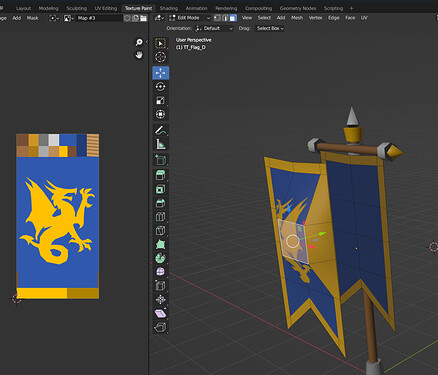Select the Knife tool
This screenshot has width=438, height=375.
click(x=160, y=230)
